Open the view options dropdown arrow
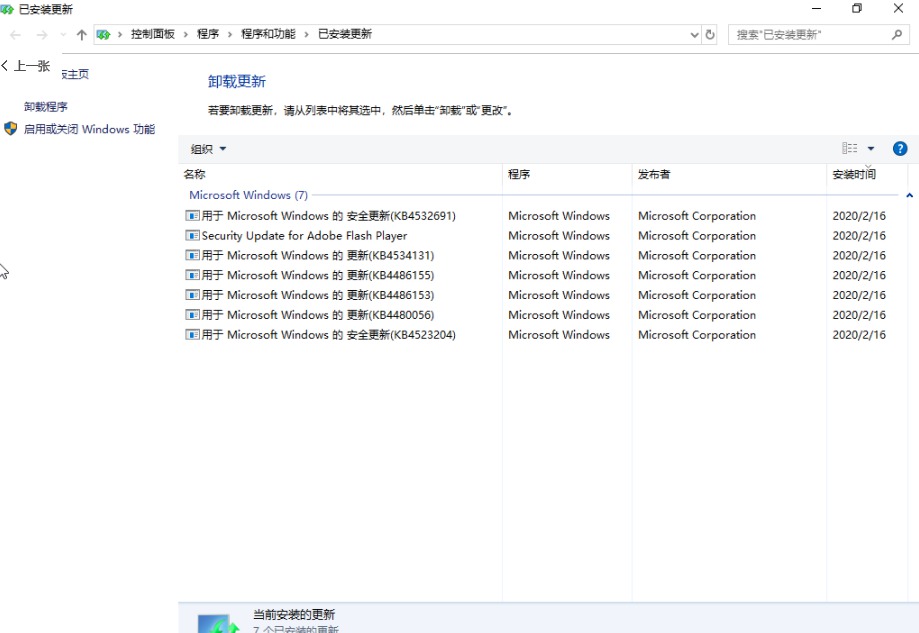Image resolution: width=919 pixels, height=633 pixels. pyautogui.click(x=871, y=148)
